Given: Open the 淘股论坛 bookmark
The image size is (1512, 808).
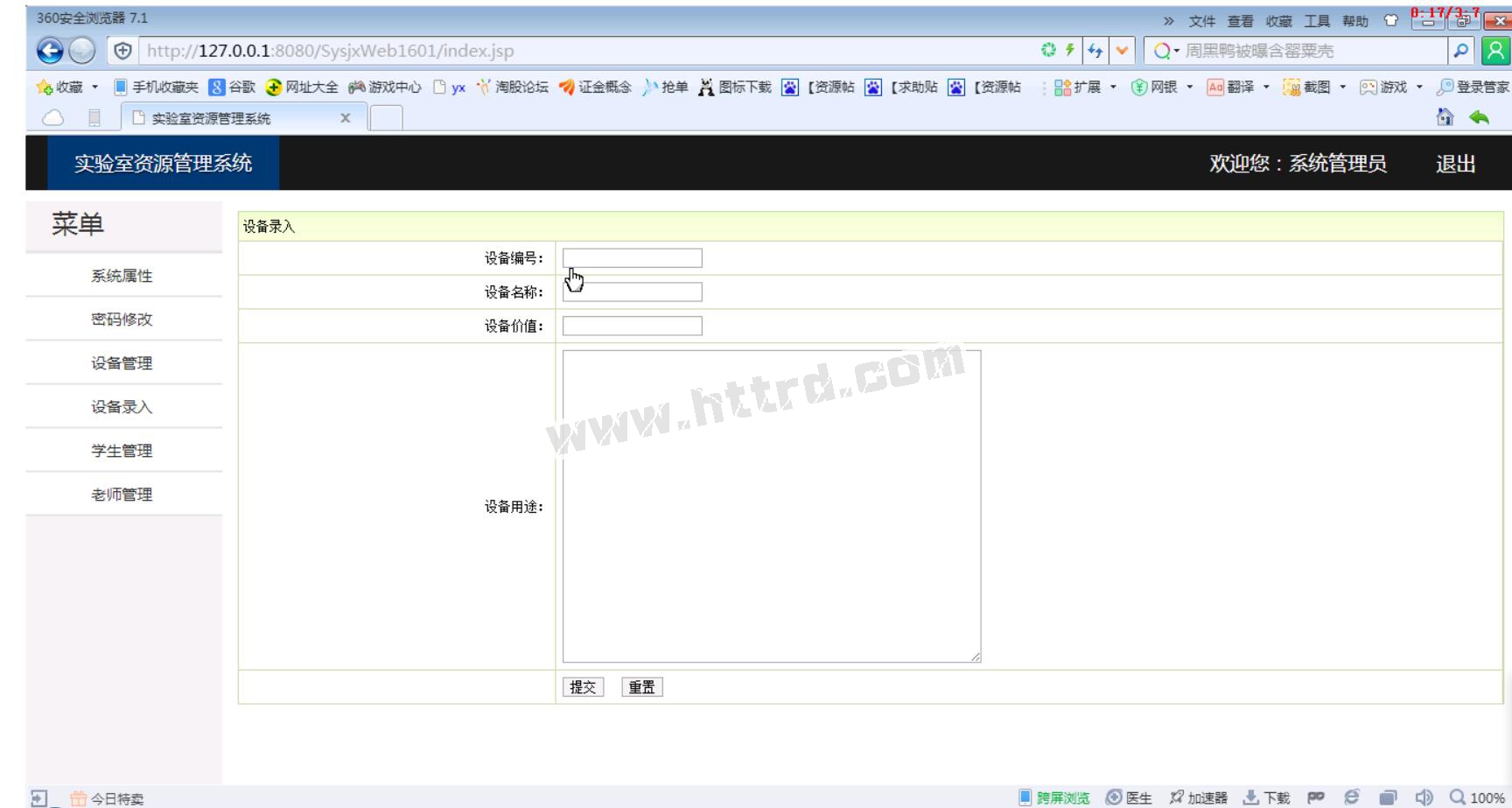Looking at the screenshot, I should (512, 87).
